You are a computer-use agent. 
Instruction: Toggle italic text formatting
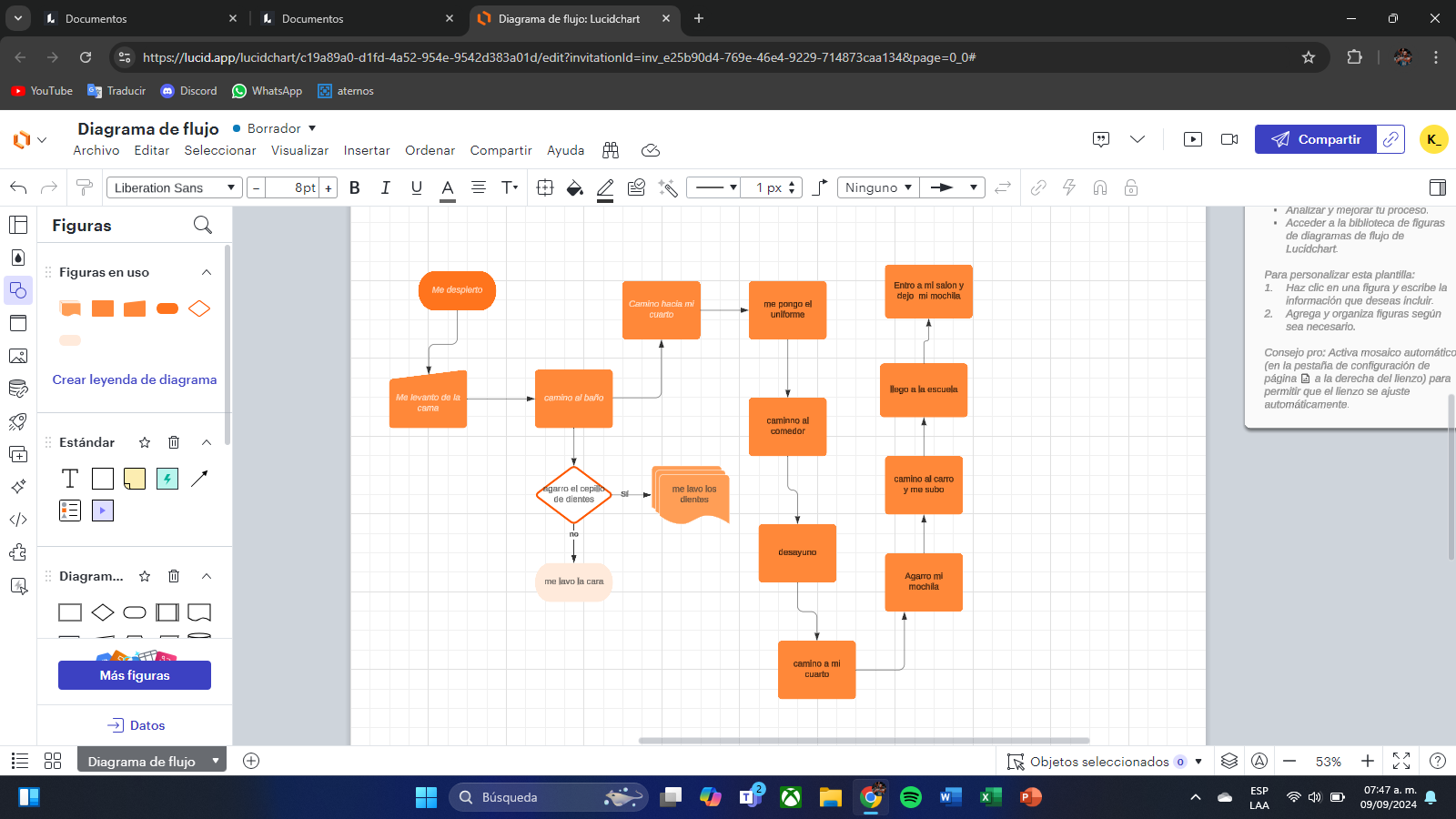click(x=385, y=187)
